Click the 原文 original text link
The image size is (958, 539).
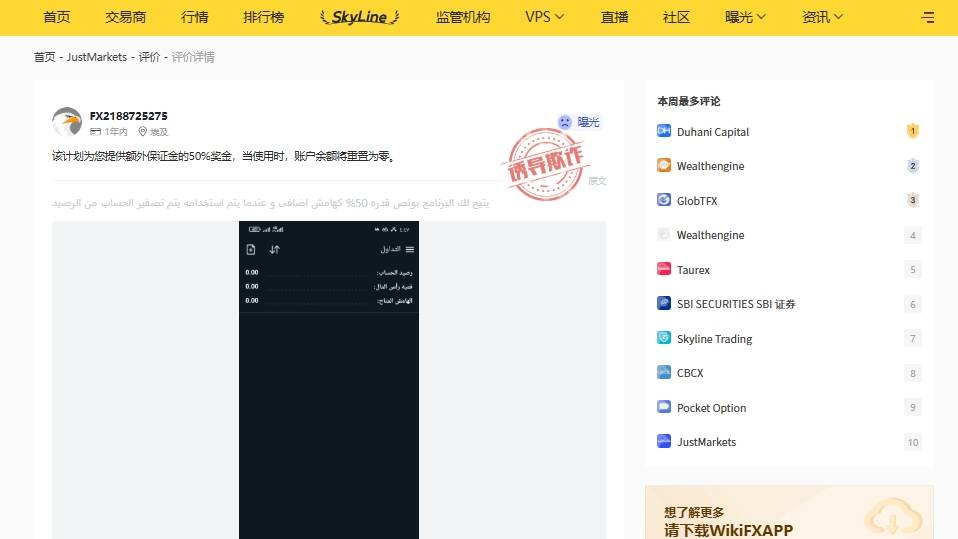[597, 181]
